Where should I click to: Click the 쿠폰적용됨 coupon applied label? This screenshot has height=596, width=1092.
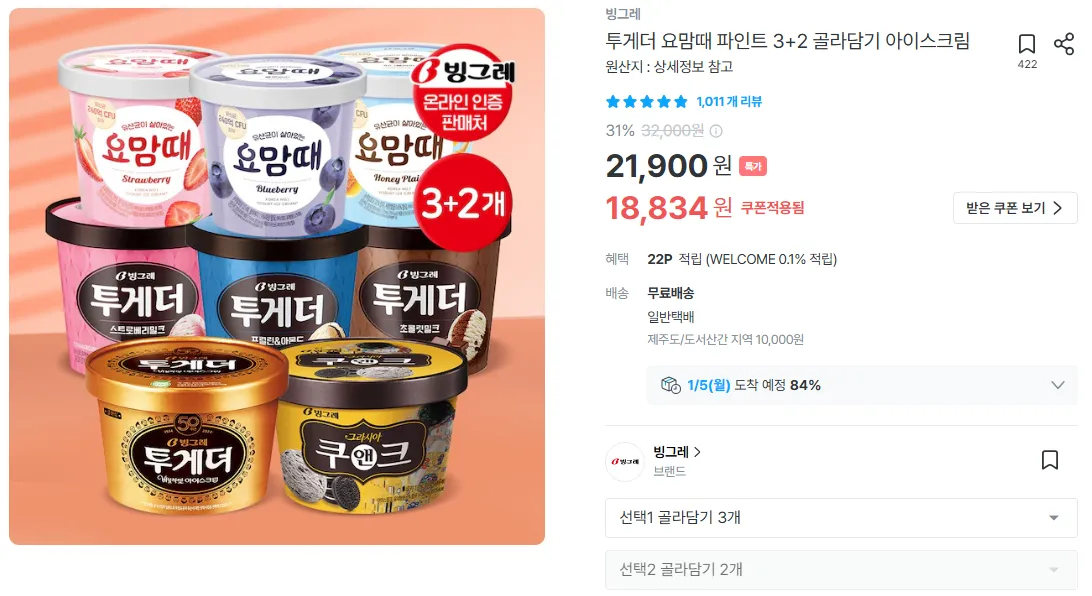point(772,207)
